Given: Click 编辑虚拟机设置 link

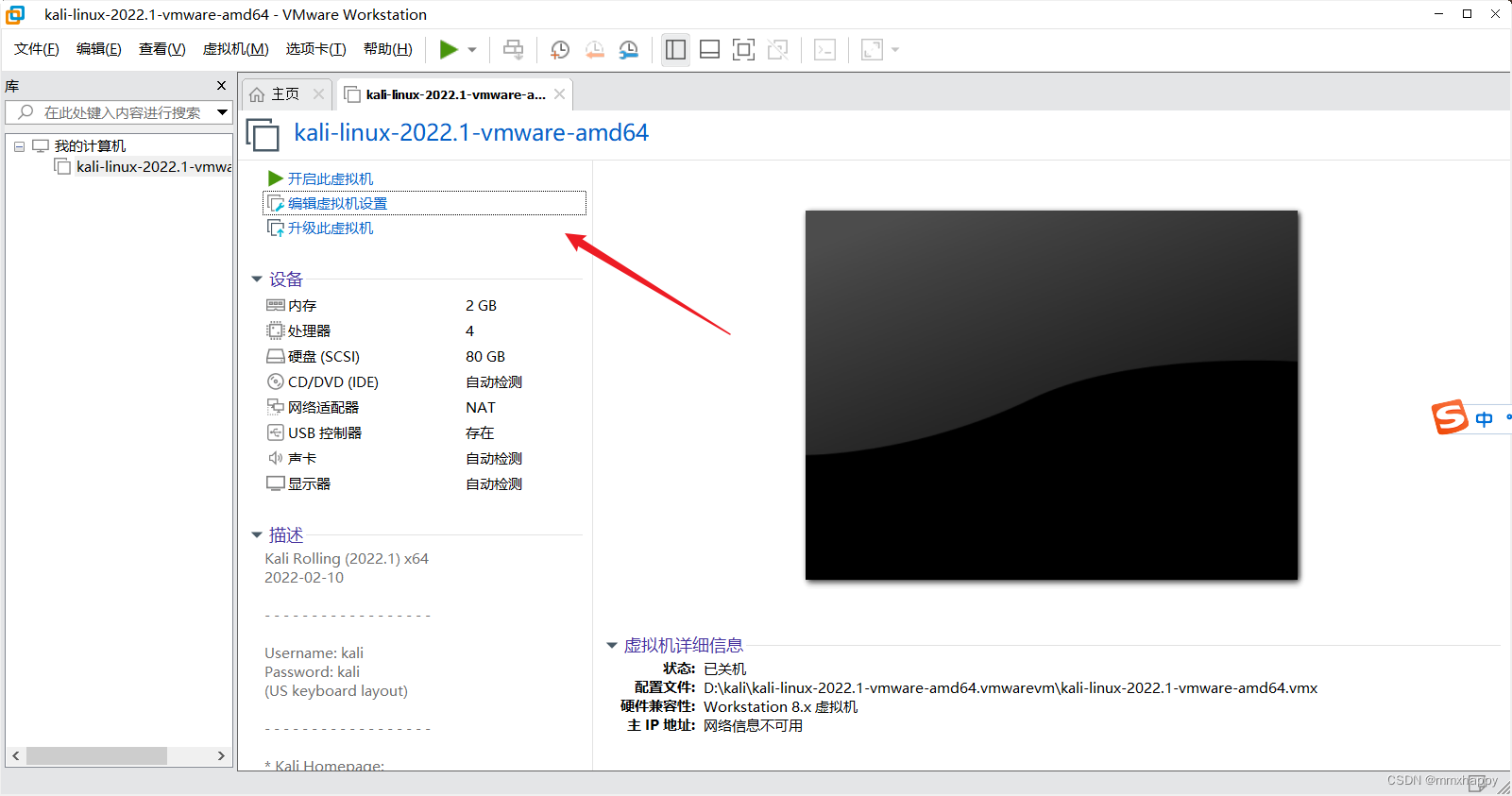Looking at the screenshot, I should (x=337, y=203).
